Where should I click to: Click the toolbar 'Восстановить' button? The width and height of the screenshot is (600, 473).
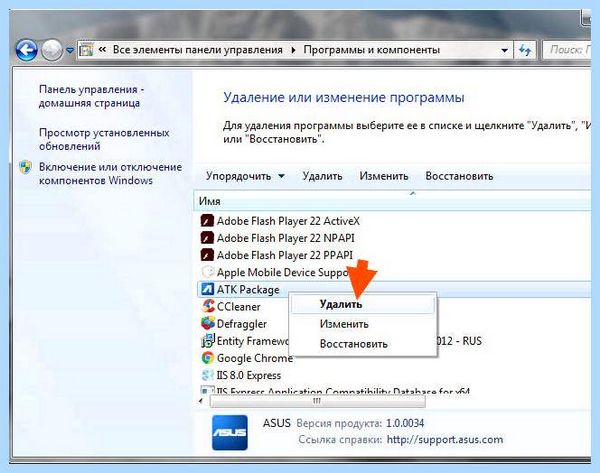click(x=459, y=176)
